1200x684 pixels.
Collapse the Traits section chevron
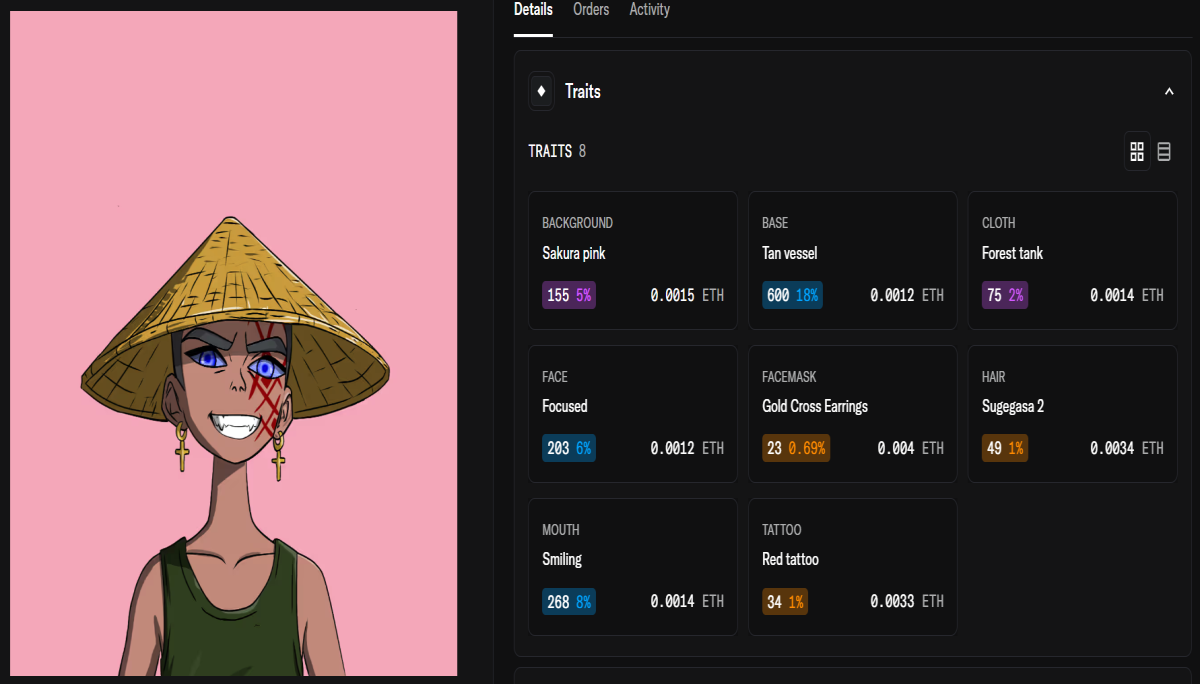[x=1169, y=91]
